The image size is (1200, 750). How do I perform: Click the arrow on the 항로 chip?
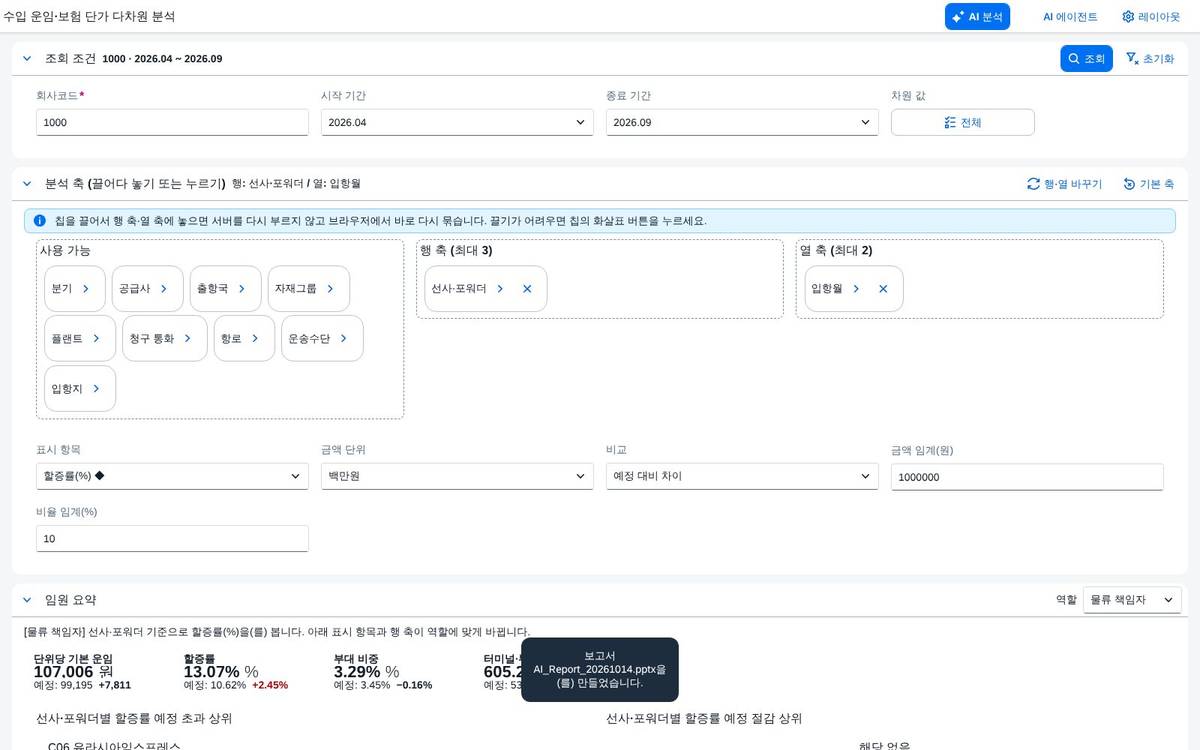[x=256, y=338]
